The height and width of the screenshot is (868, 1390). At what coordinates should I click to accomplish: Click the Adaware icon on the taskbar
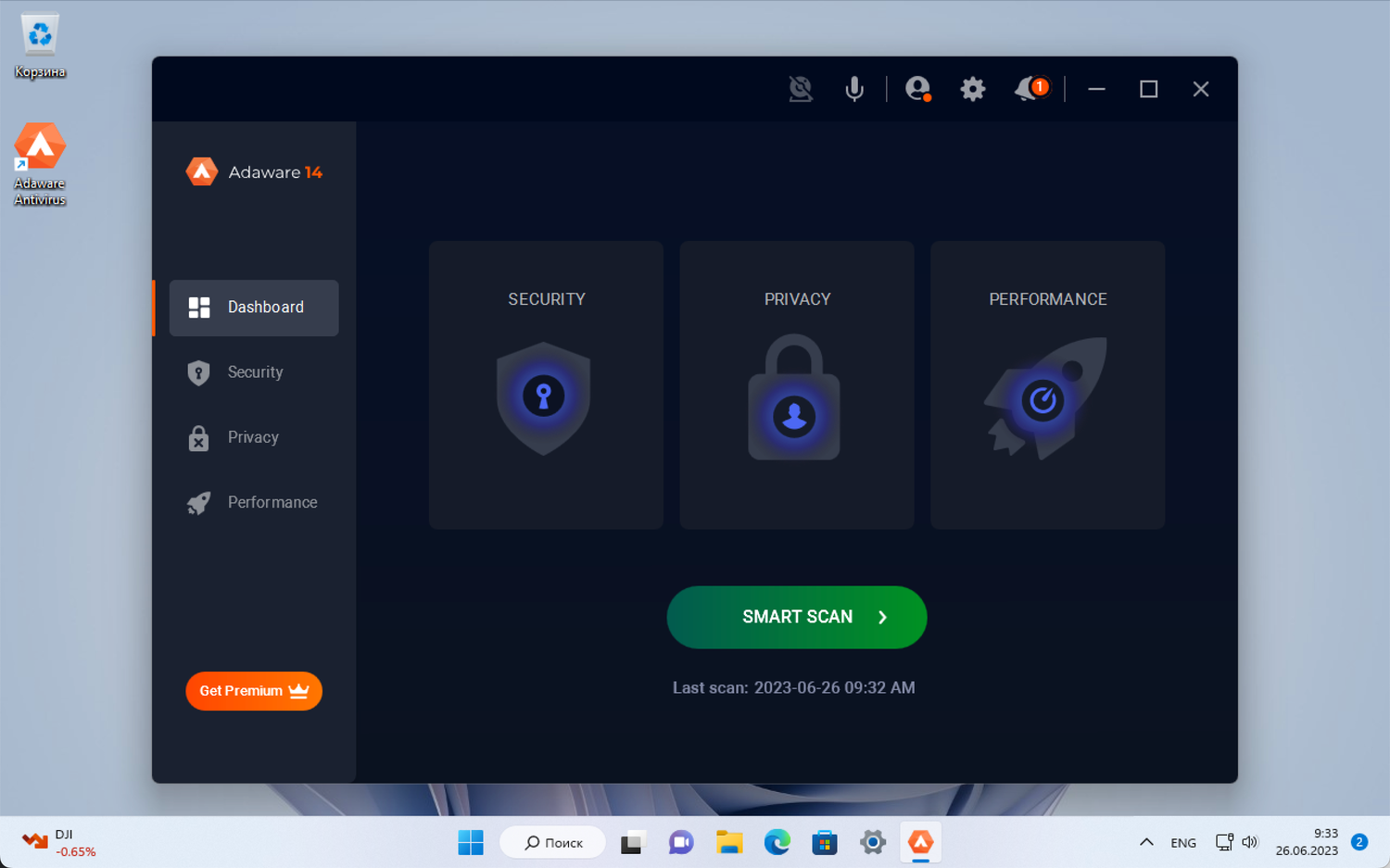[x=921, y=842]
